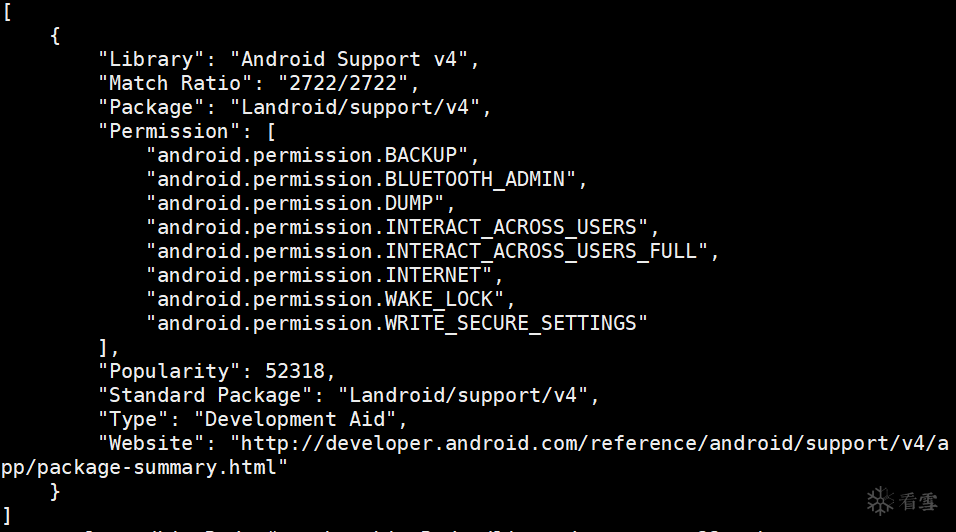
Task: Click the opening square bracket of the array
Action: coord(7,12)
